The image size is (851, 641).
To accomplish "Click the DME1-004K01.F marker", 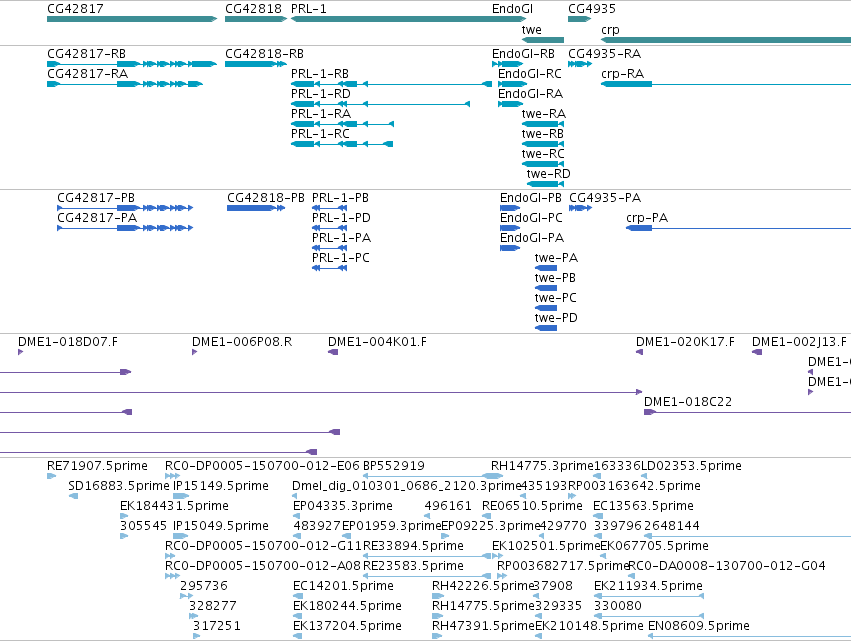I will pyautogui.click(x=333, y=352).
